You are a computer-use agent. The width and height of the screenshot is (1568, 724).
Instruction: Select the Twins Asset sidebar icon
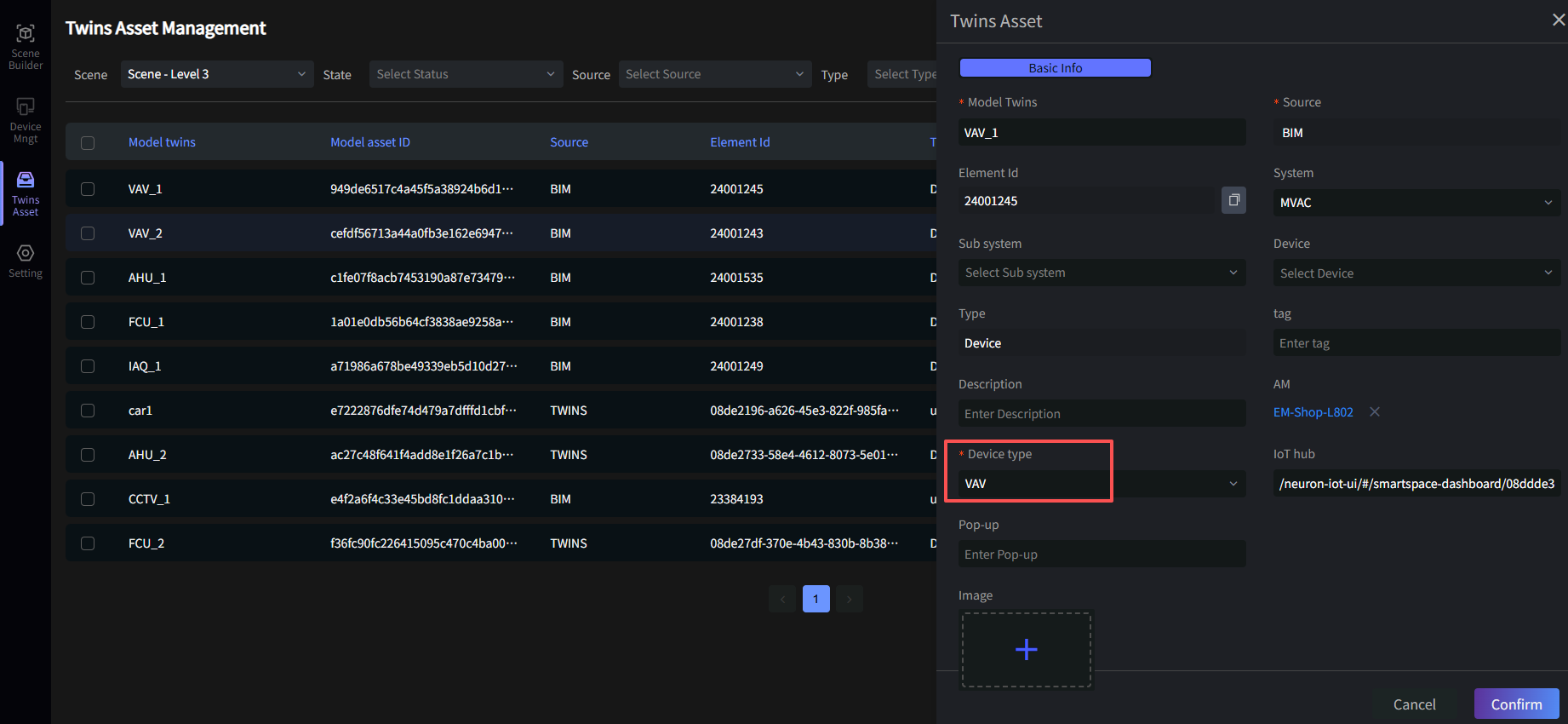click(26, 192)
